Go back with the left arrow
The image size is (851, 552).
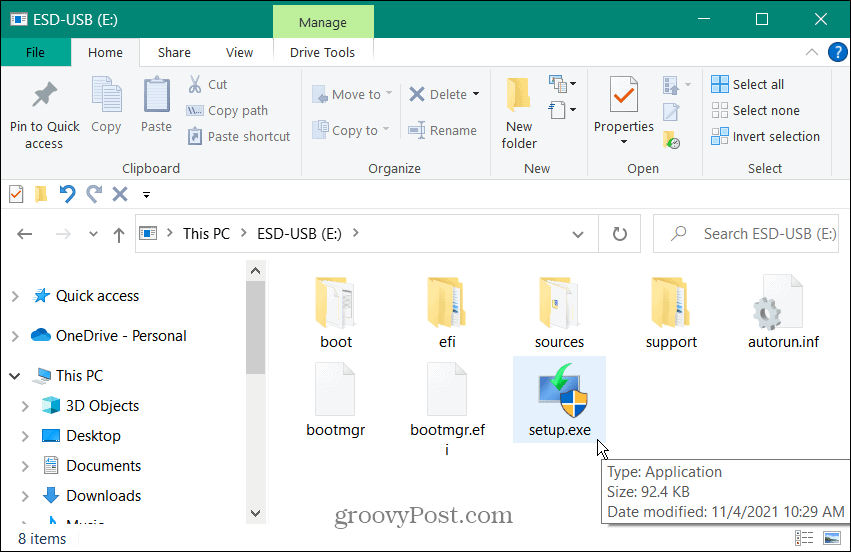click(24, 234)
